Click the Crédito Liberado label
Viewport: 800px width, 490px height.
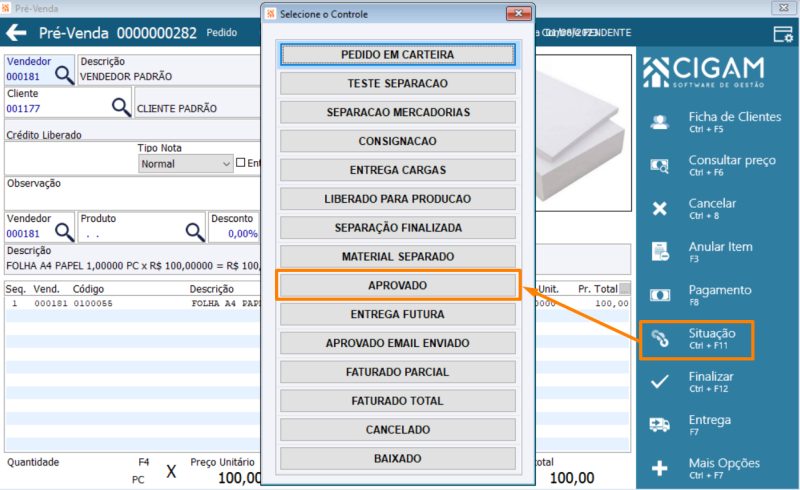pyautogui.click(x=44, y=135)
